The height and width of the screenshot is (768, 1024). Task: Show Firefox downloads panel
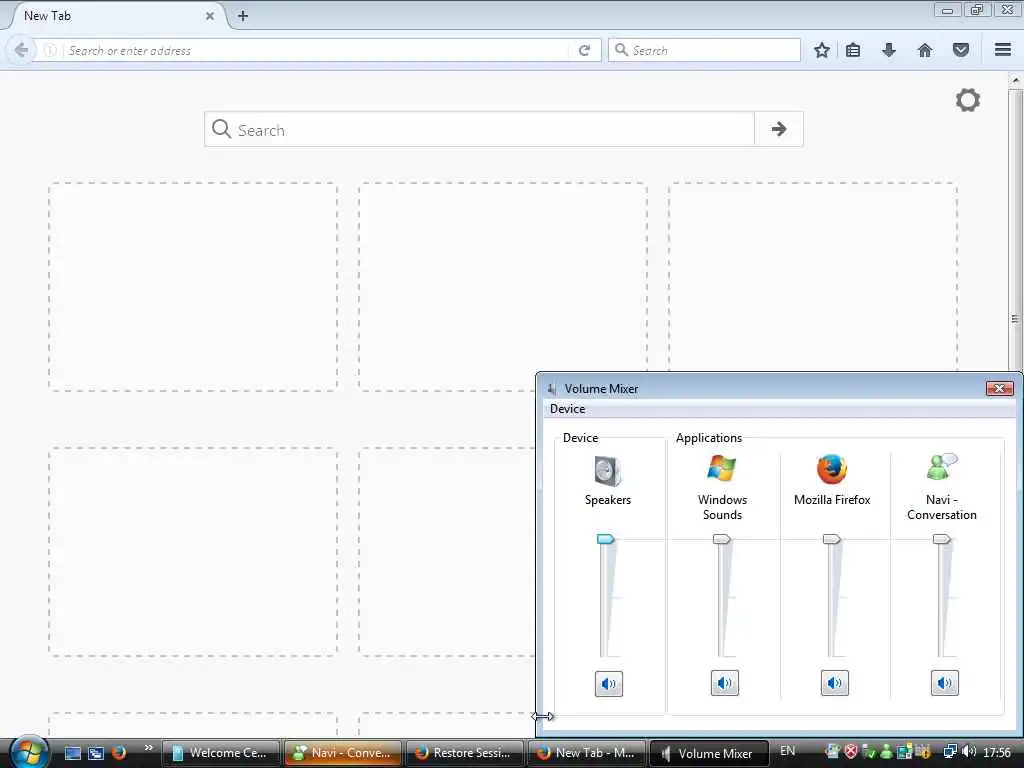click(889, 50)
